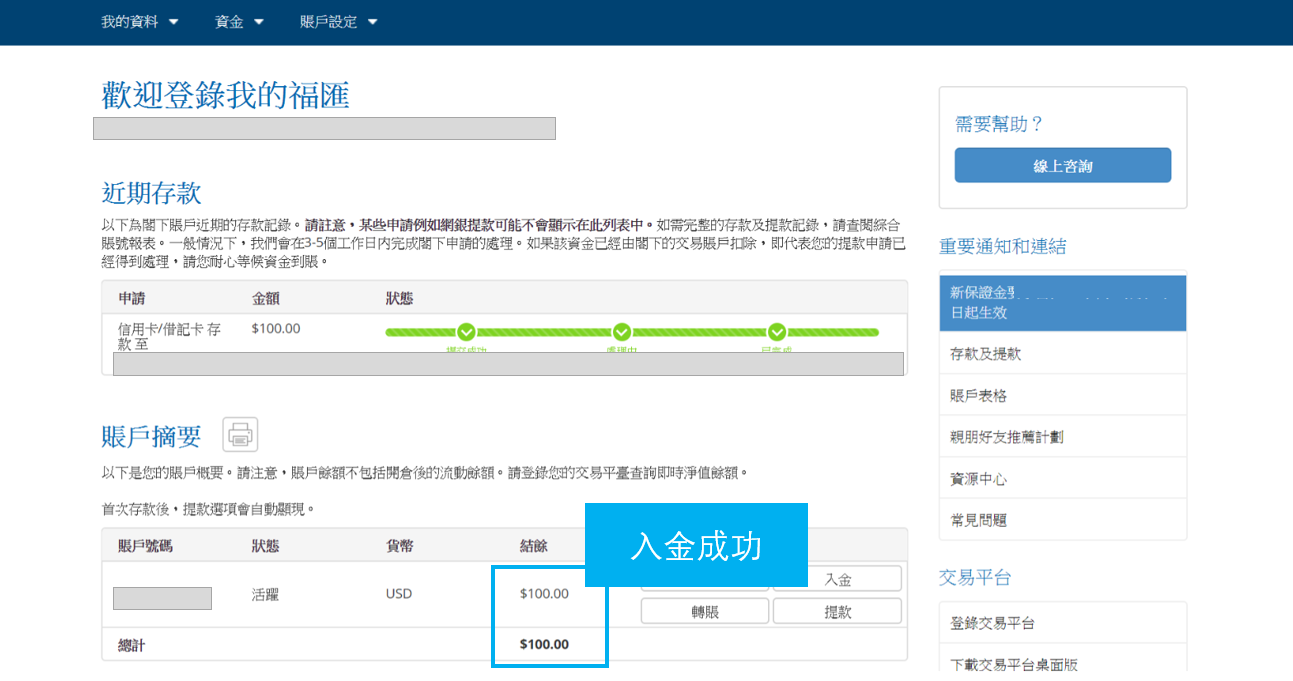Click the 交易平台 heading
This screenshot has width=1293, height=681.
pyautogui.click(x=975, y=577)
